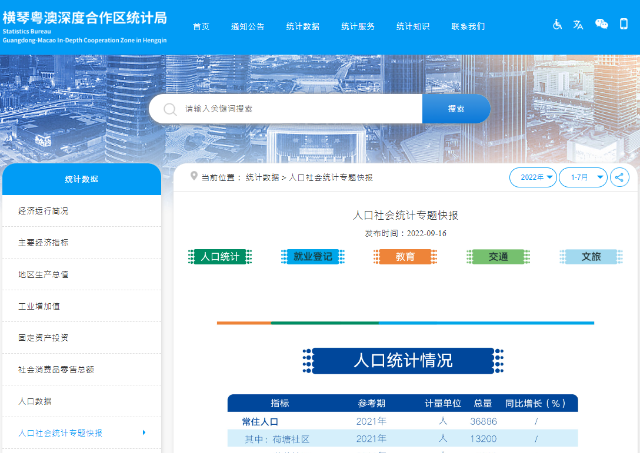
Task: Open 经济运行简况 in the sidebar
Action: [82, 211]
